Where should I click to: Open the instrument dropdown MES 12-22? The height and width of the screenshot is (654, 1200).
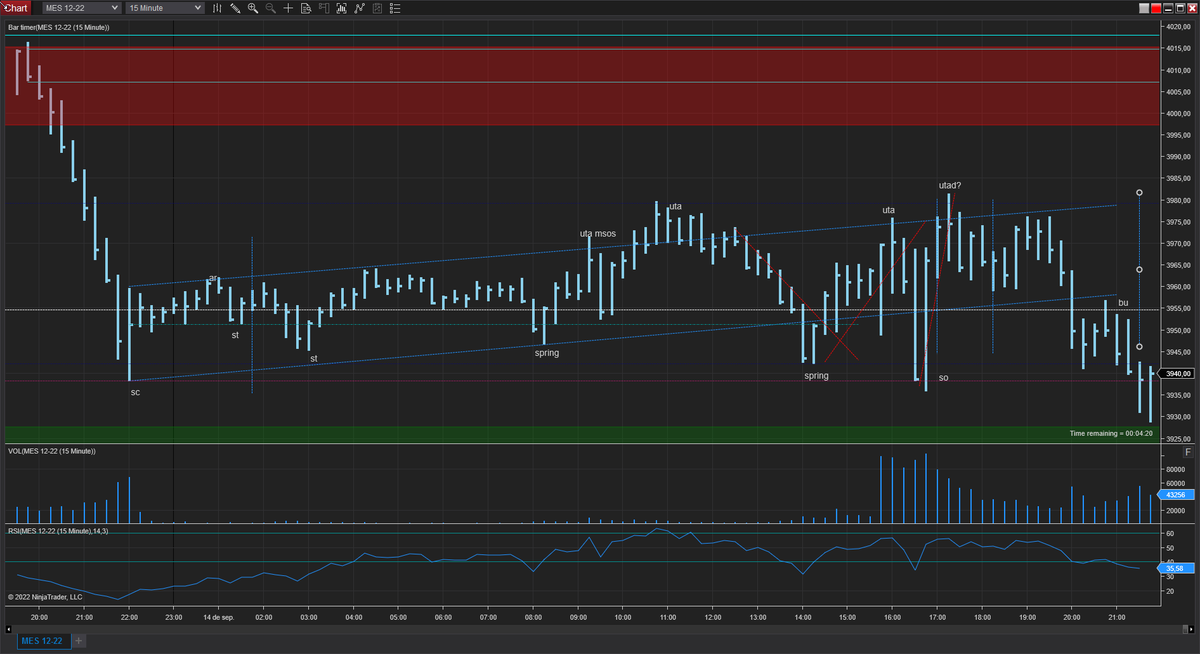coord(82,8)
